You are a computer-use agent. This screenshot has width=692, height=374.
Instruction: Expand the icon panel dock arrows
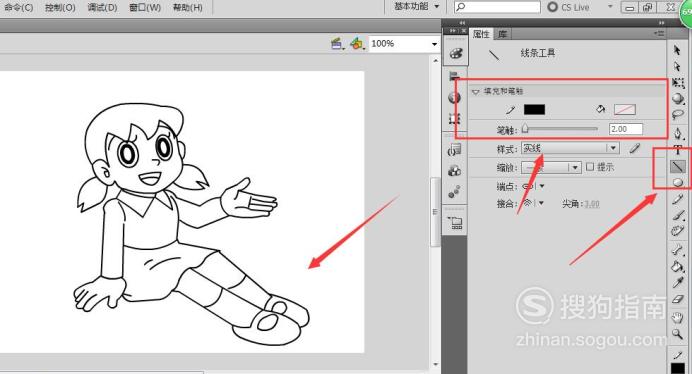point(462,23)
